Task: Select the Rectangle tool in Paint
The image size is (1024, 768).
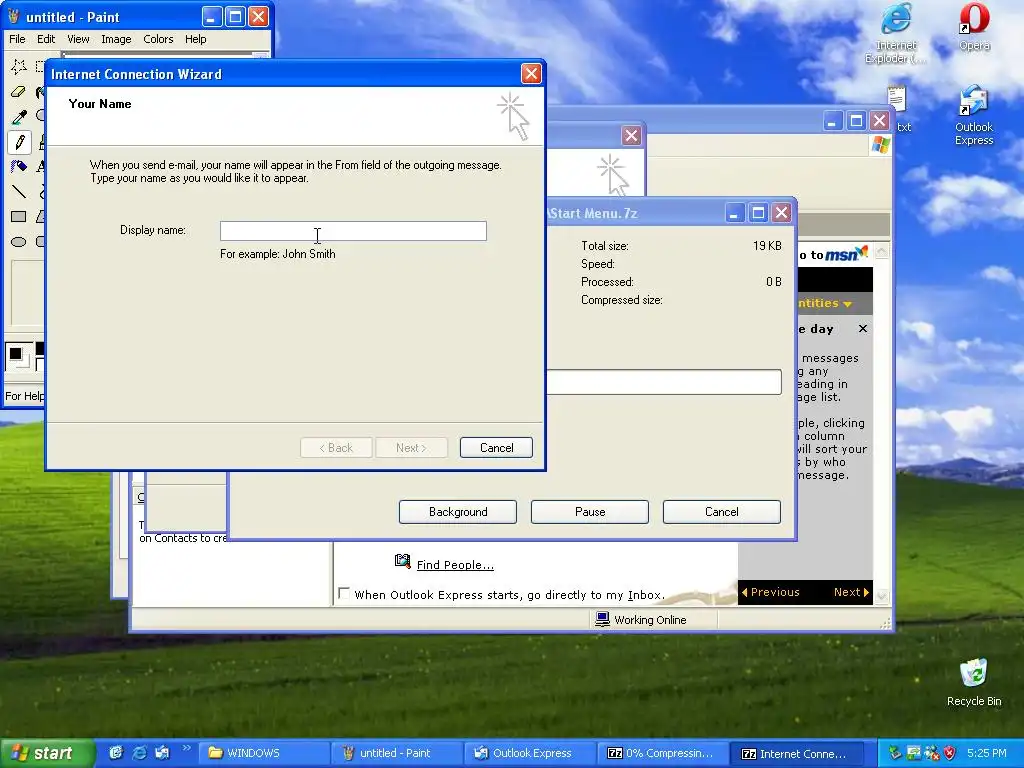Action: 18,216
